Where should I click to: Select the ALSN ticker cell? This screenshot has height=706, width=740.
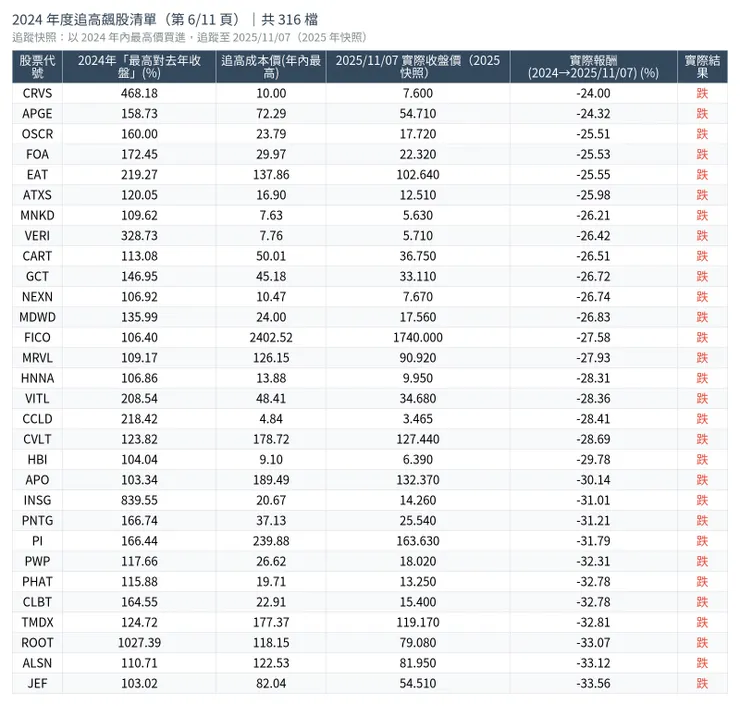click(37, 663)
